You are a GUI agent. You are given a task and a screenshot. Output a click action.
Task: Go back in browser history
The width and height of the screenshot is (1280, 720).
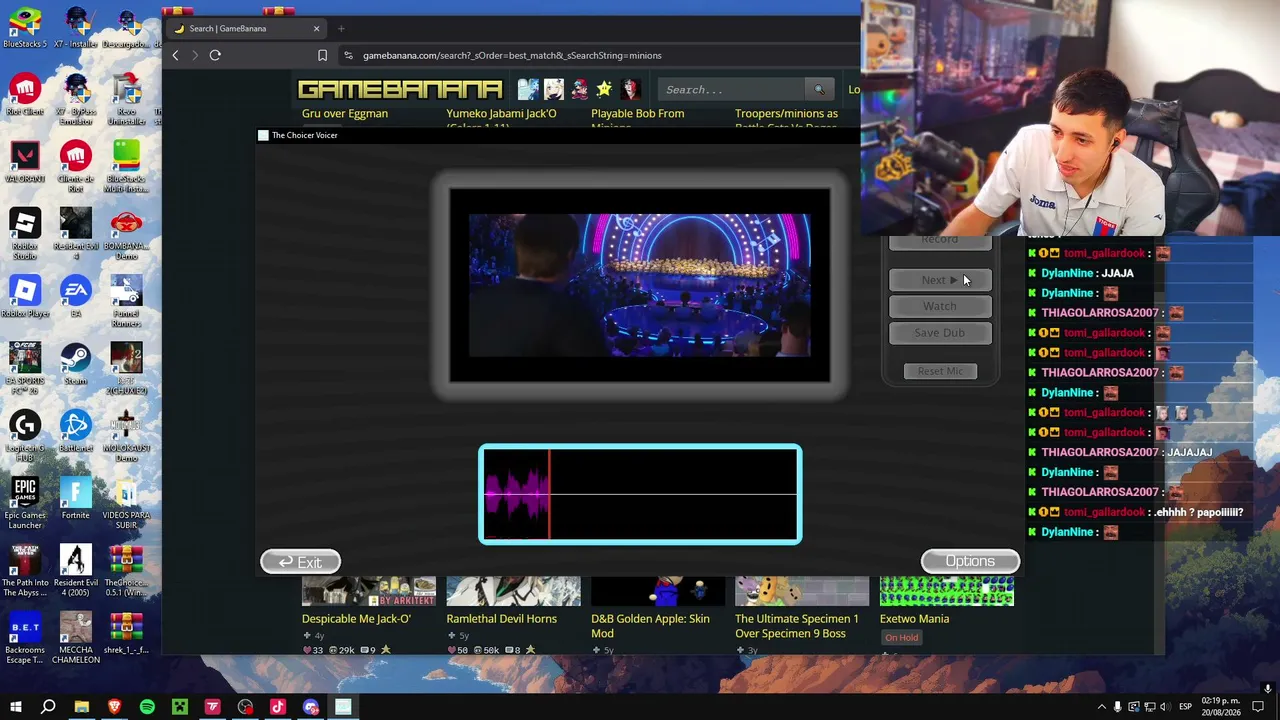[x=175, y=55]
